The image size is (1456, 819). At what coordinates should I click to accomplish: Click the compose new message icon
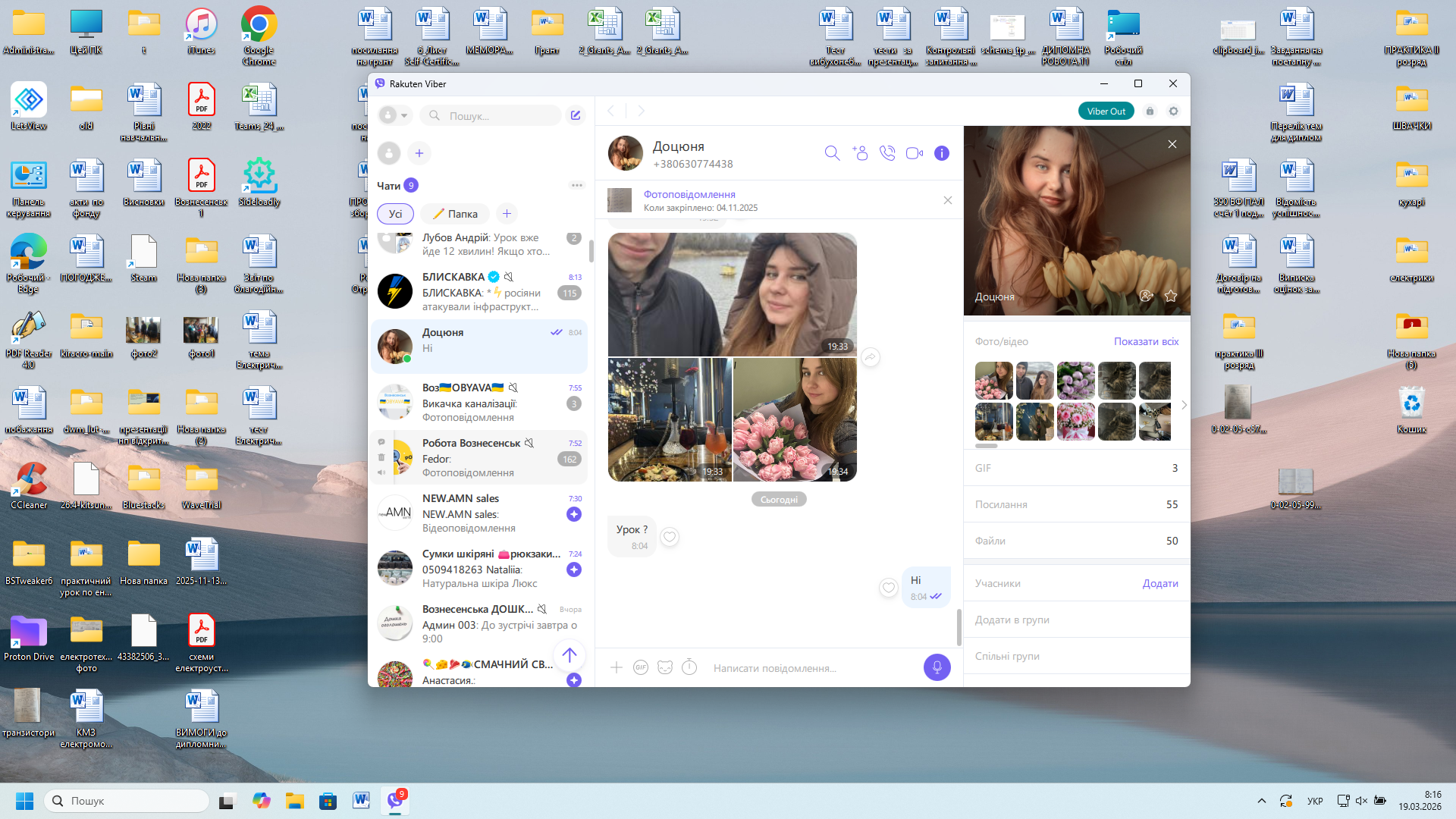tap(576, 115)
